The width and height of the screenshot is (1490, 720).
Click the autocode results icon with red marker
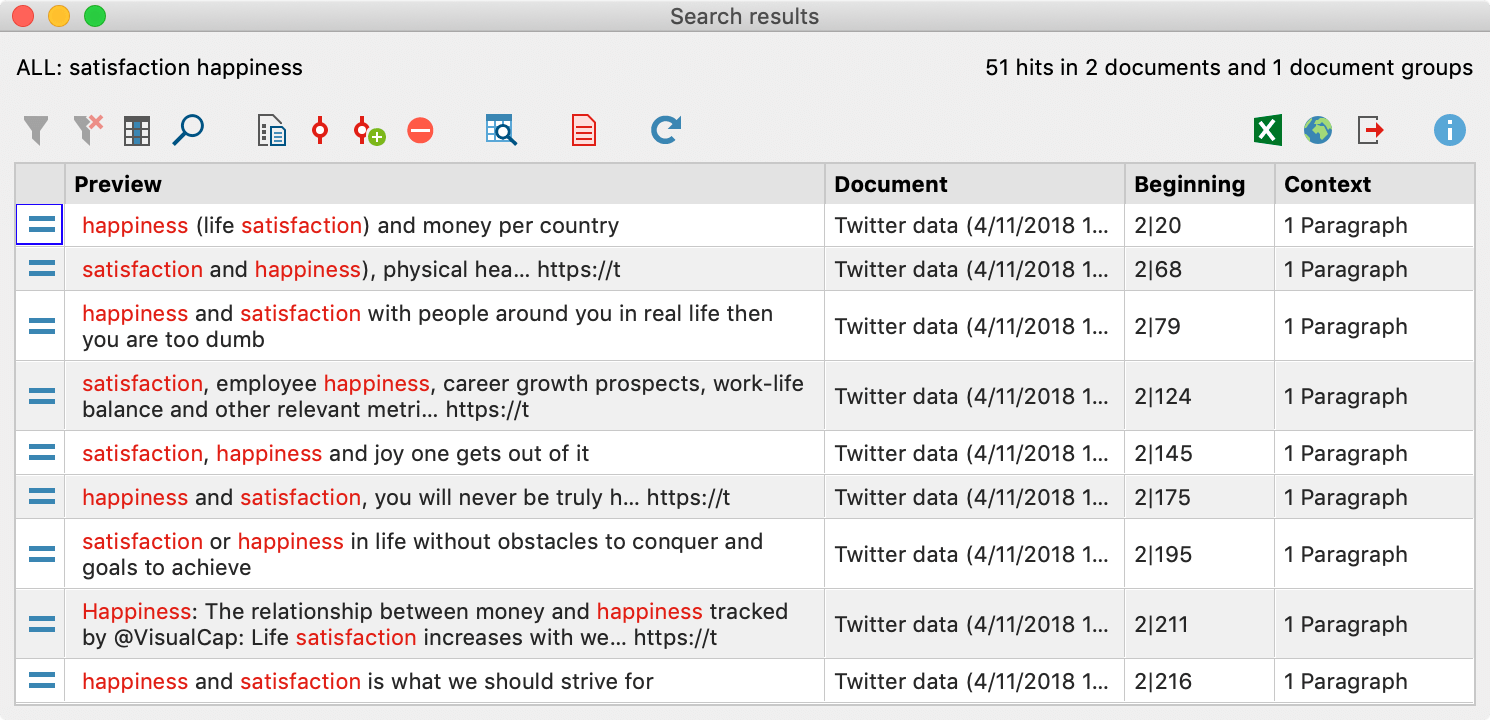320,130
